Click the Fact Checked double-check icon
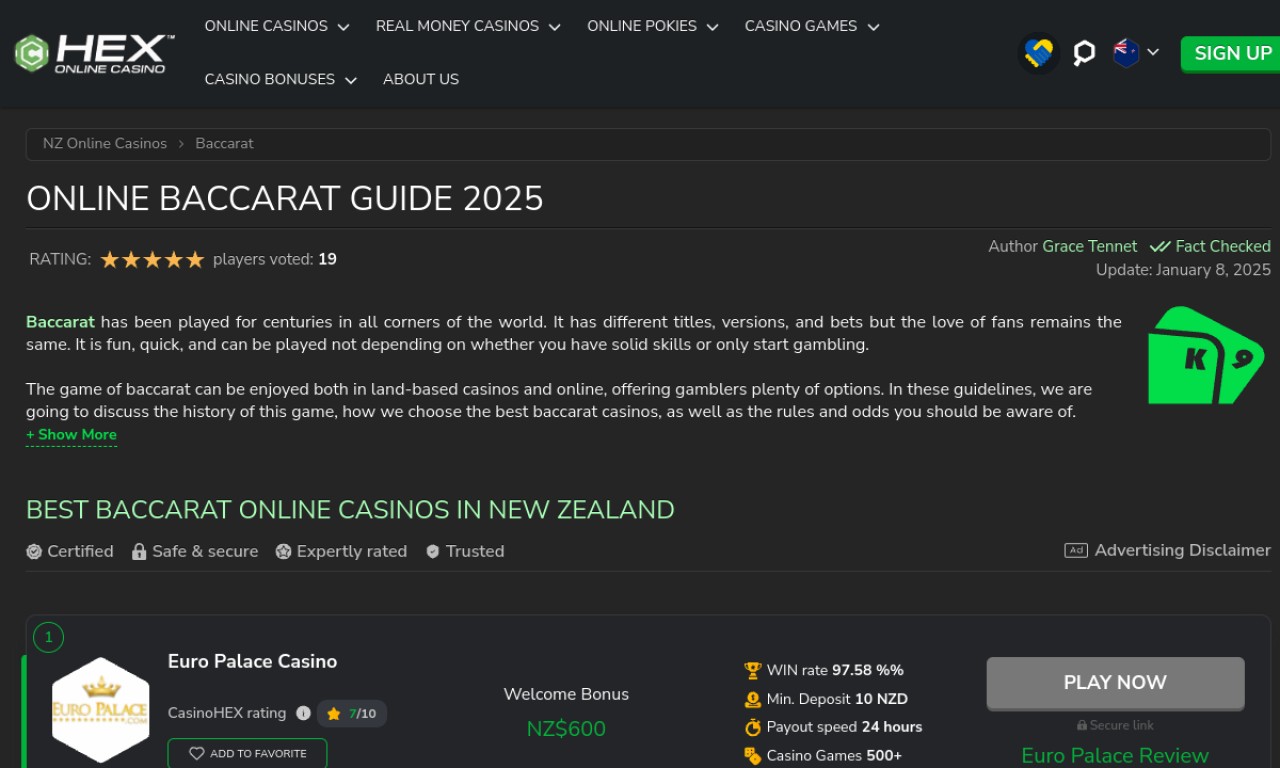 [x=1160, y=246]
